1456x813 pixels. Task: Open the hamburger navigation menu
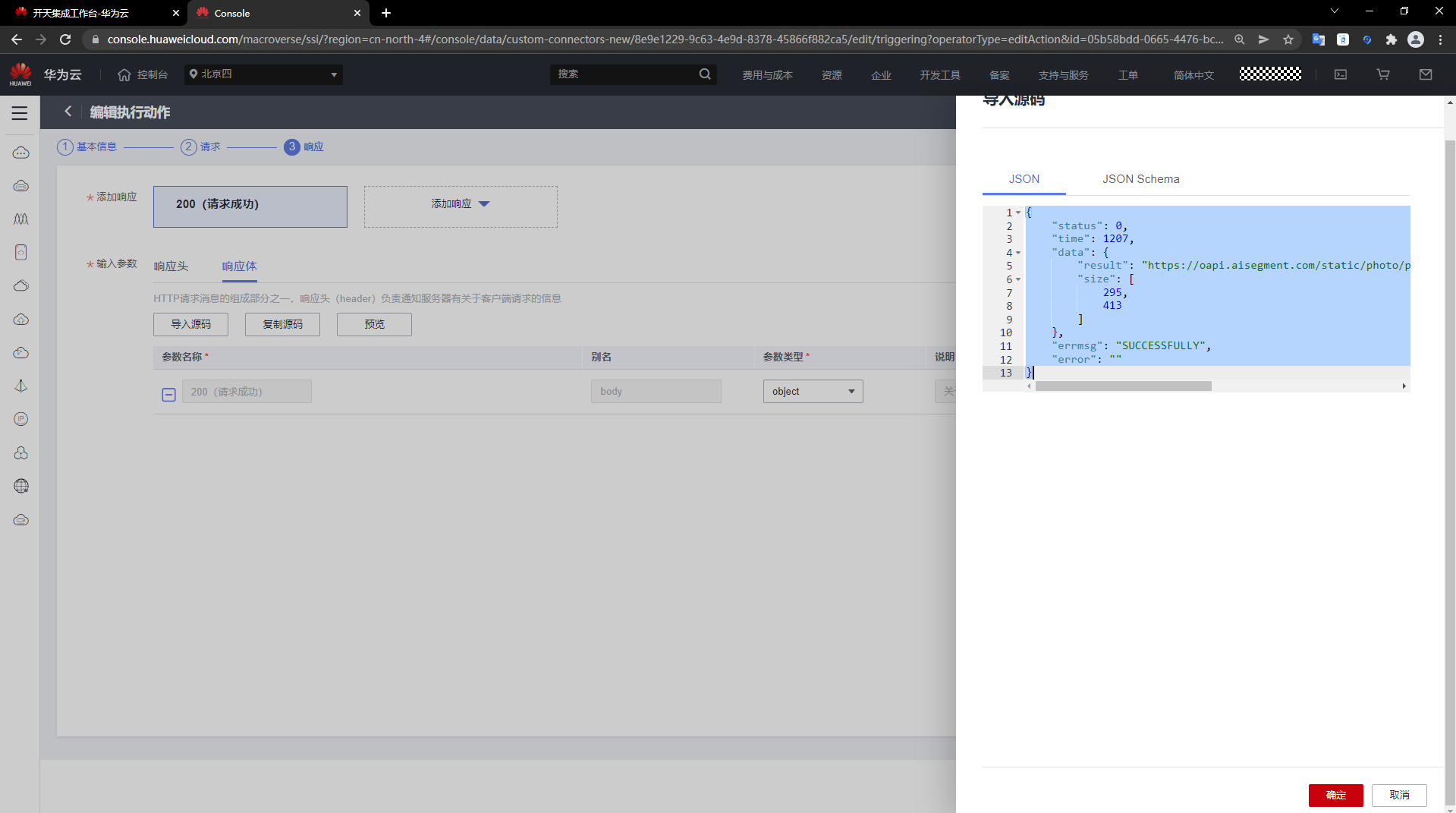click(20, 113)
